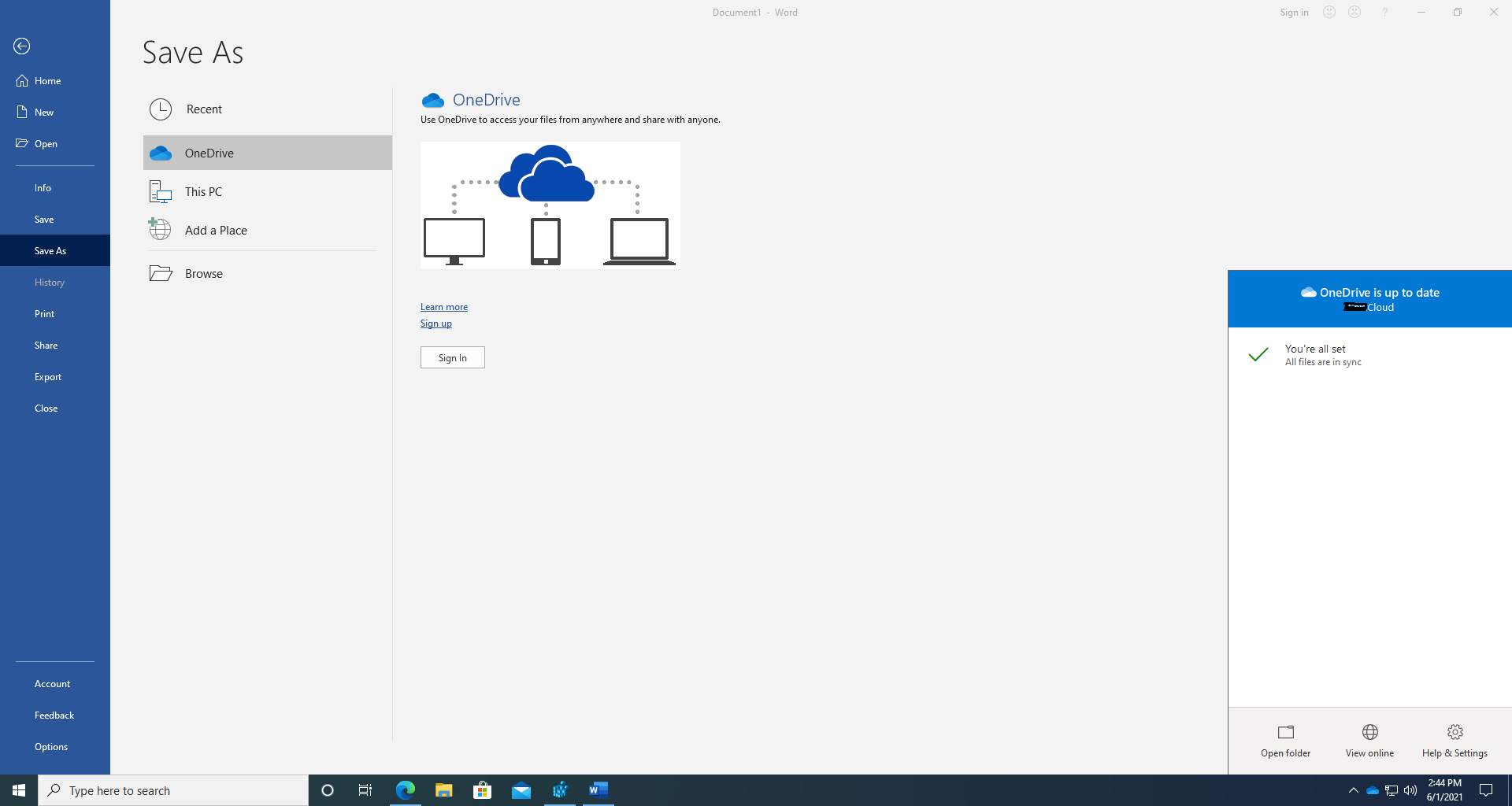Switch to the Print section
This screenshot has width=1512, height=806.
(x=44, y=313)
